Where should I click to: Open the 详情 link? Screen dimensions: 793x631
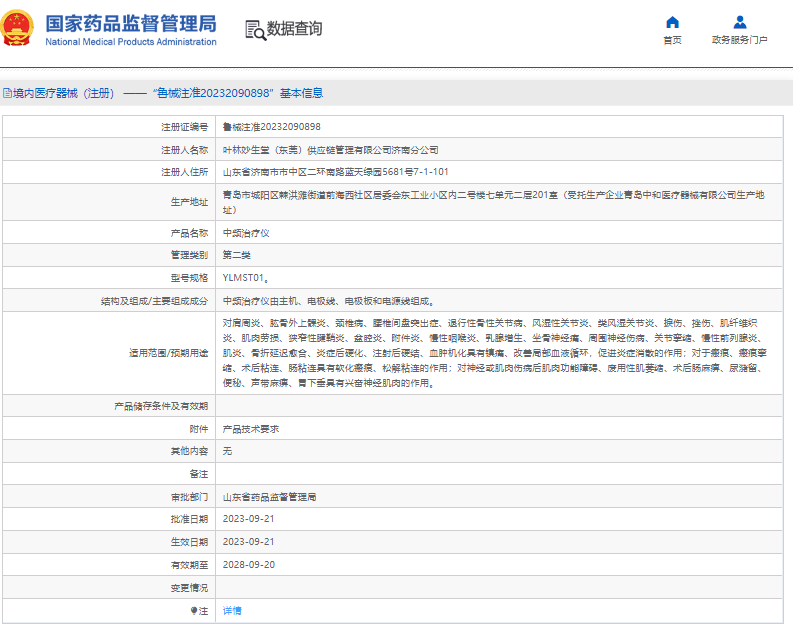[232, 611]
